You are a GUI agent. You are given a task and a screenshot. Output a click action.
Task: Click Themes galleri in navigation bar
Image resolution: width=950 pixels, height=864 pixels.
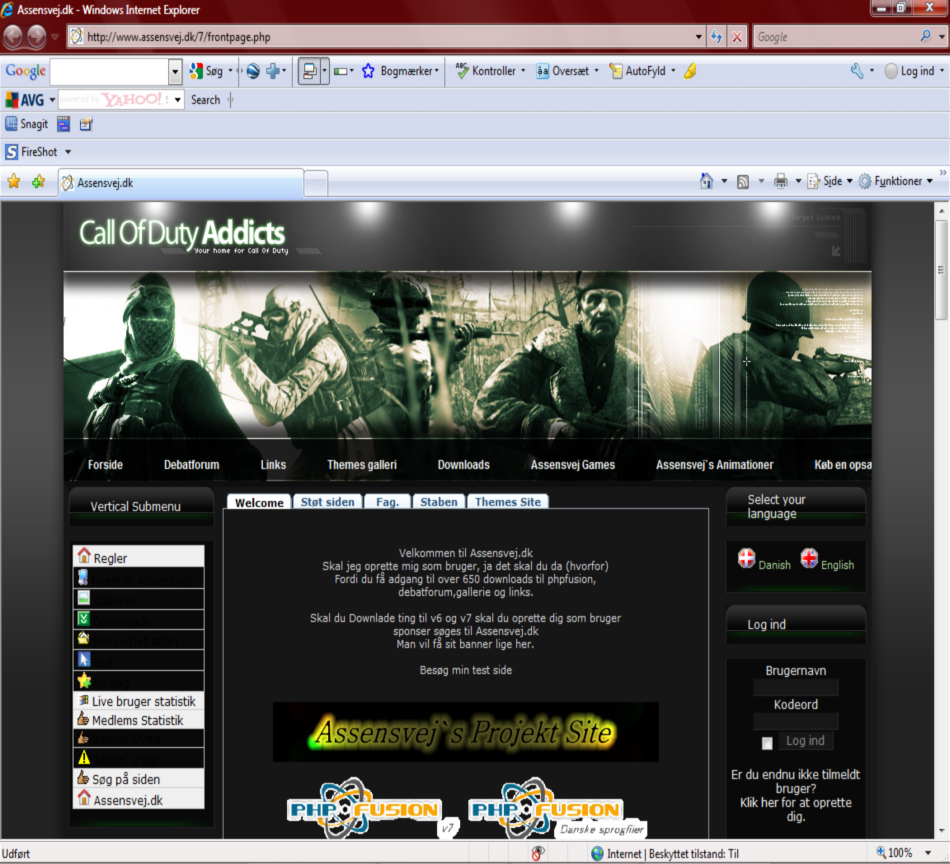362,465
